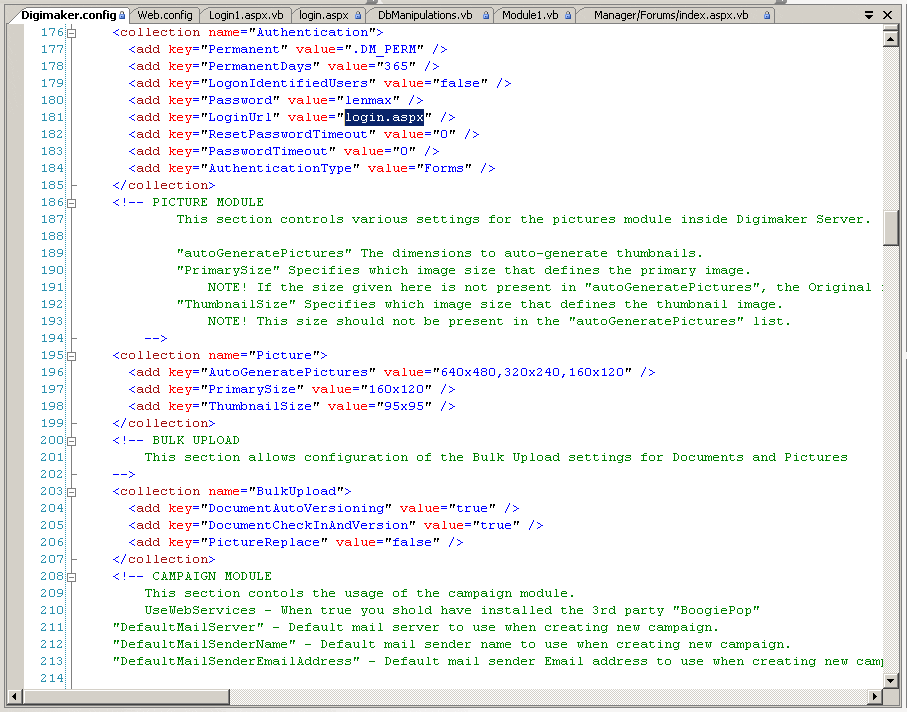Click the "PasswordTimeout" key on line 183
The height and width of the screenshot is (712, 907).
pyautogui.click(x=268, y=151)
